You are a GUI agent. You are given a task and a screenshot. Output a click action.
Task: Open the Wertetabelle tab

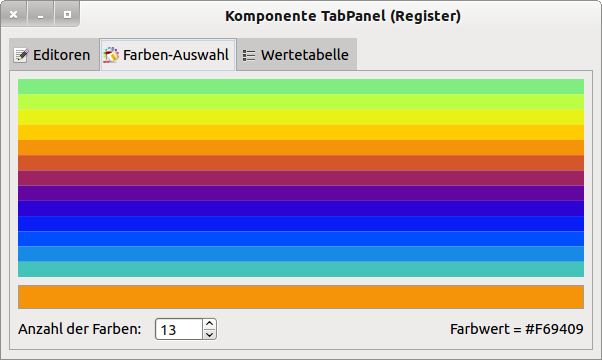pyautogui.click(x=297, y=54)
